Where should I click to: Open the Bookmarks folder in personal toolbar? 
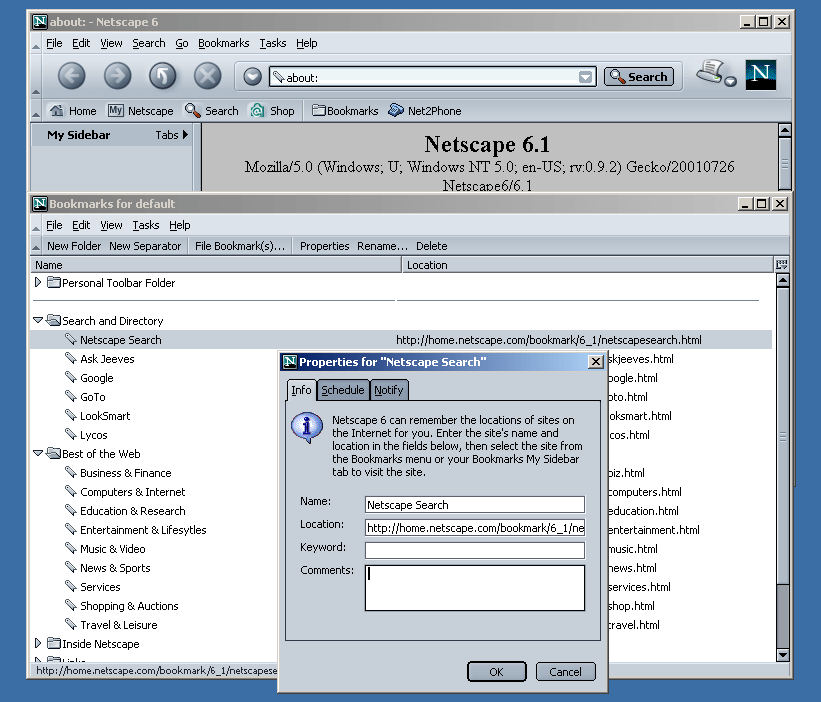coord(345,111)
